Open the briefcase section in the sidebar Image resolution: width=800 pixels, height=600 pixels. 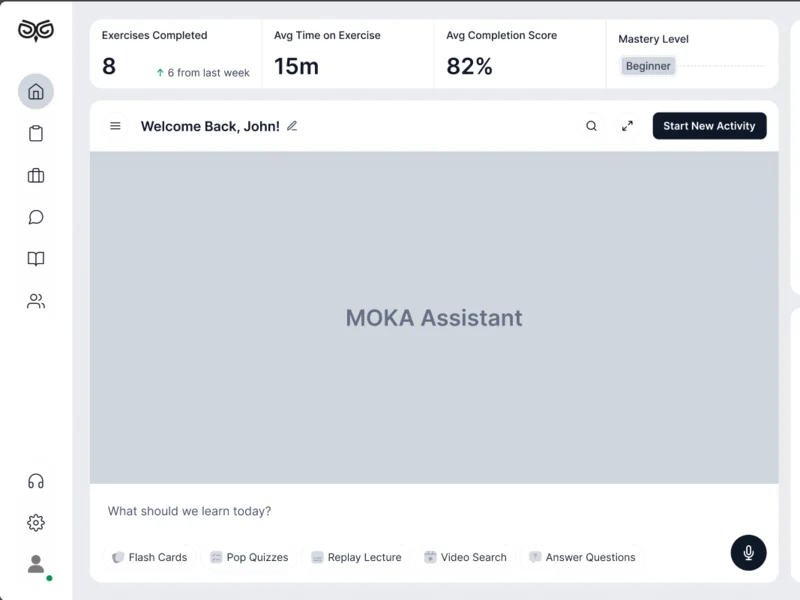(36, 176)
